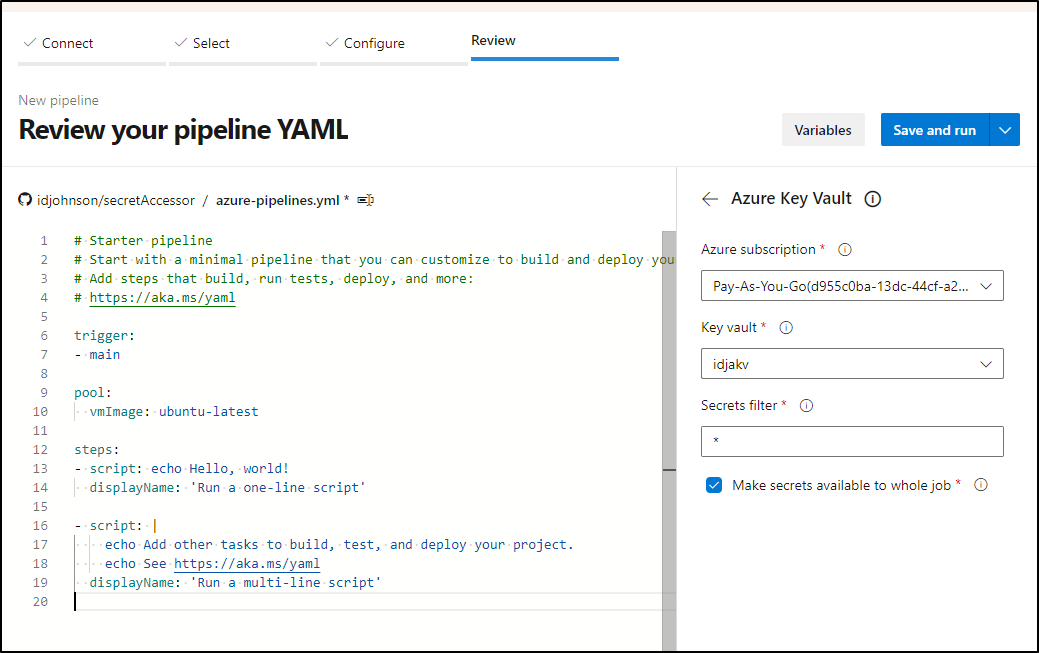Open the https://aka.ms/yaml link on line 4

point(162,298)
